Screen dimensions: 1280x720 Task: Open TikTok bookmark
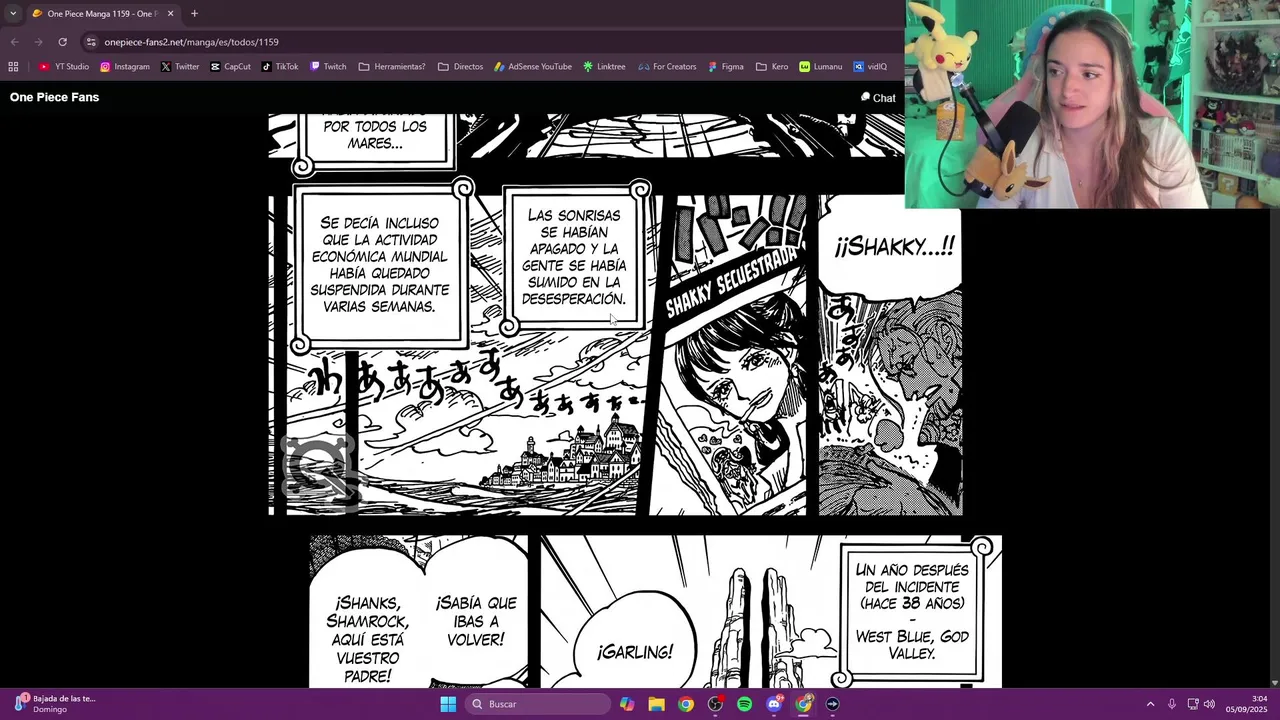[x=280, y=67]
